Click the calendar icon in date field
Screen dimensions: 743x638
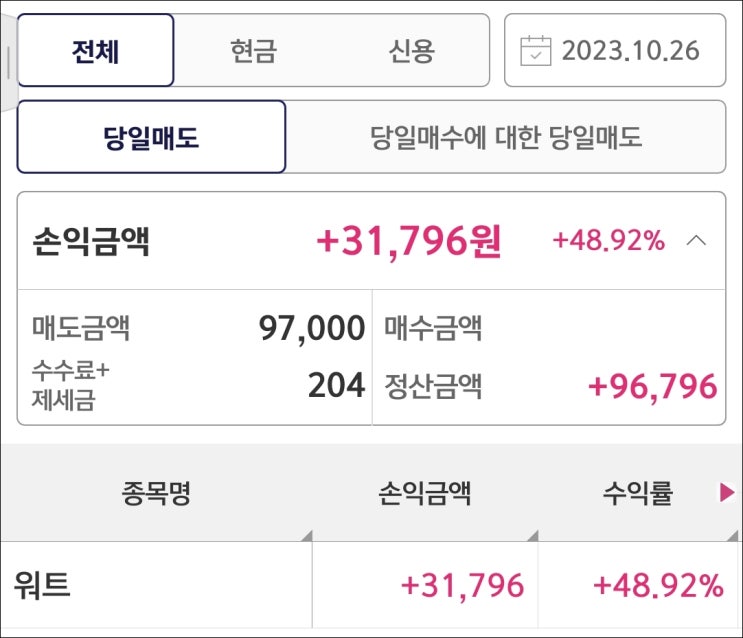pos(537,50)
